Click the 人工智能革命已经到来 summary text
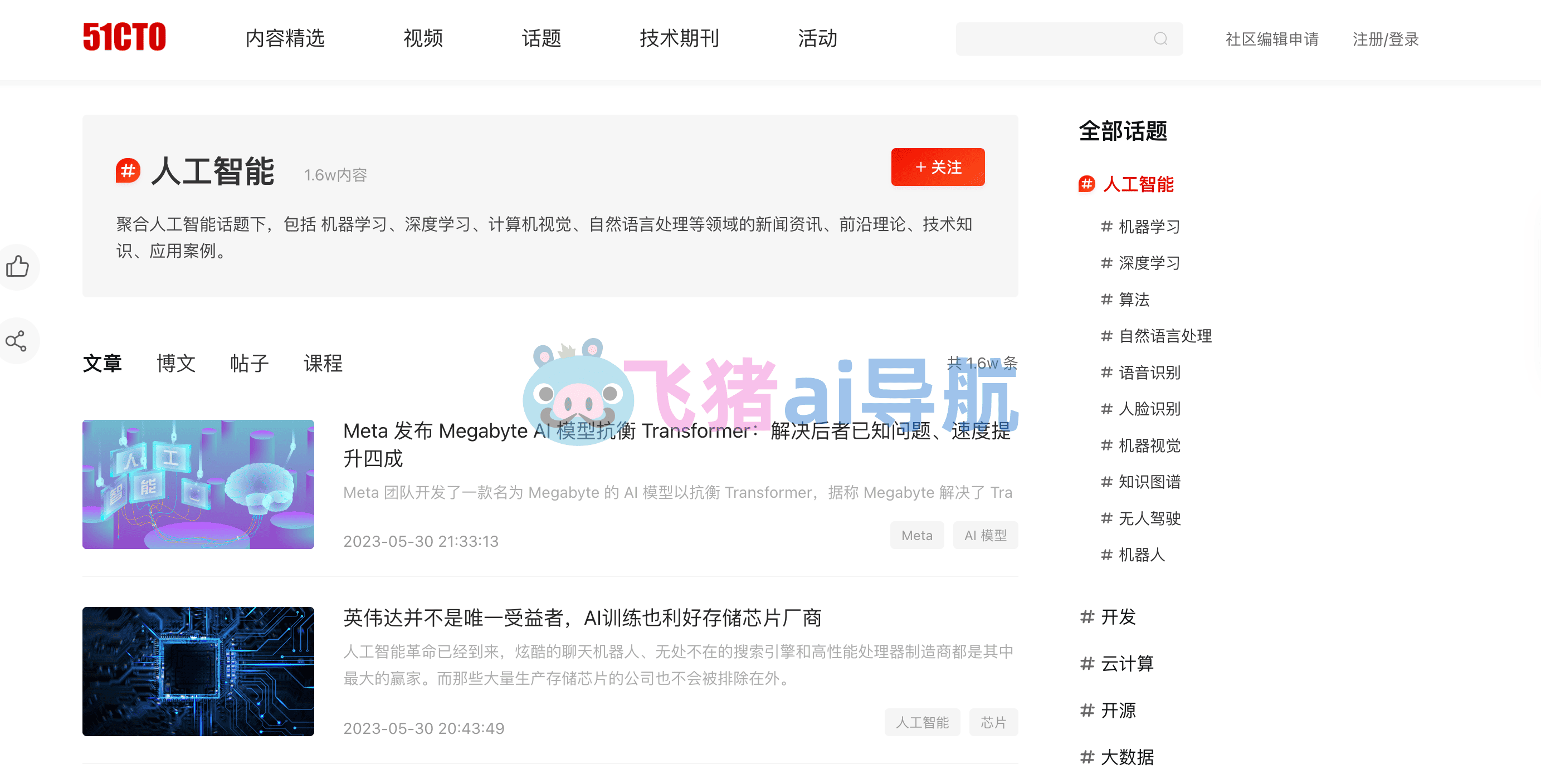 click(x=678, y=665)
